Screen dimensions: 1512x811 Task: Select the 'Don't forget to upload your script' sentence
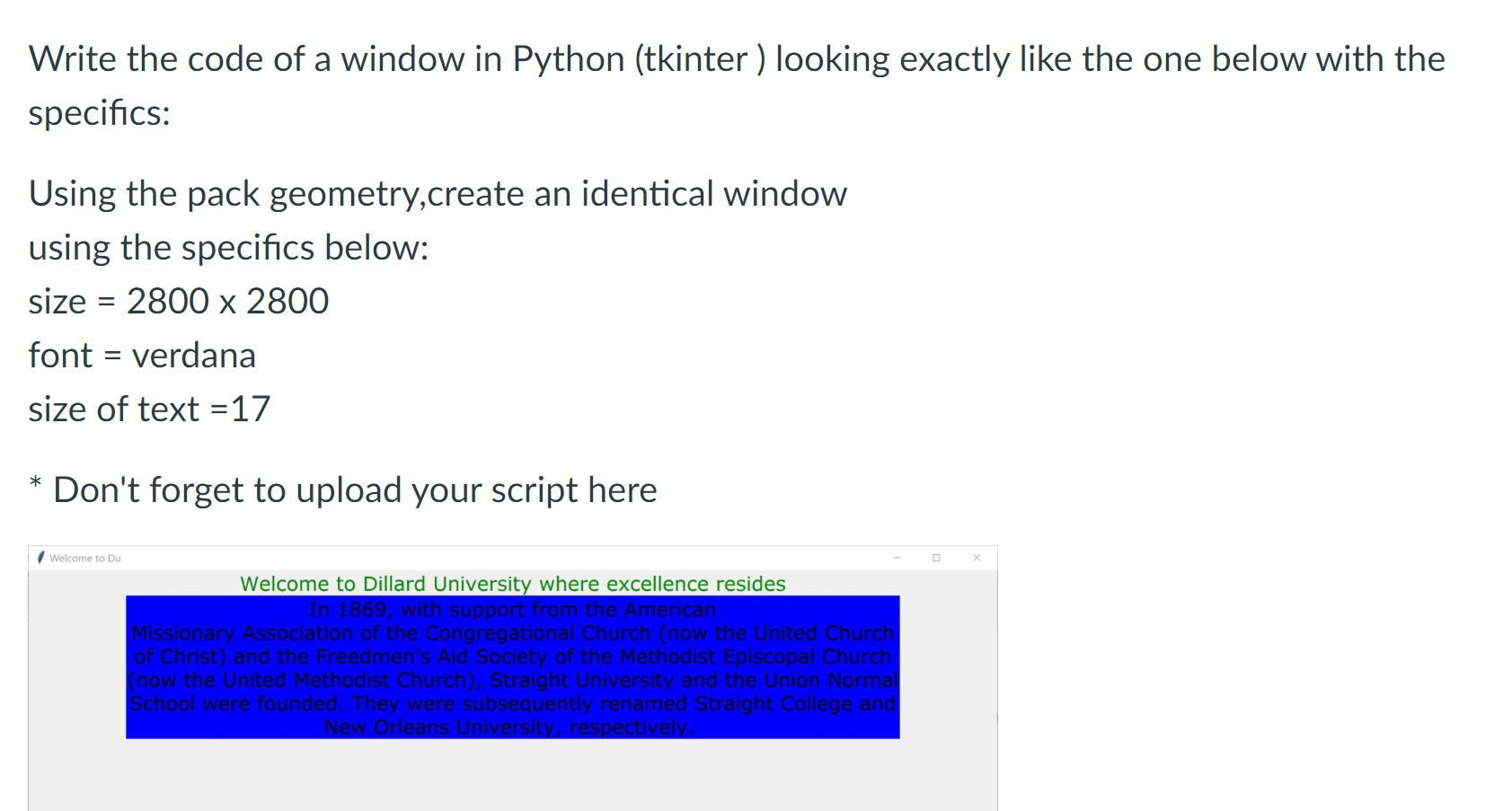click(x=343, y=490)
